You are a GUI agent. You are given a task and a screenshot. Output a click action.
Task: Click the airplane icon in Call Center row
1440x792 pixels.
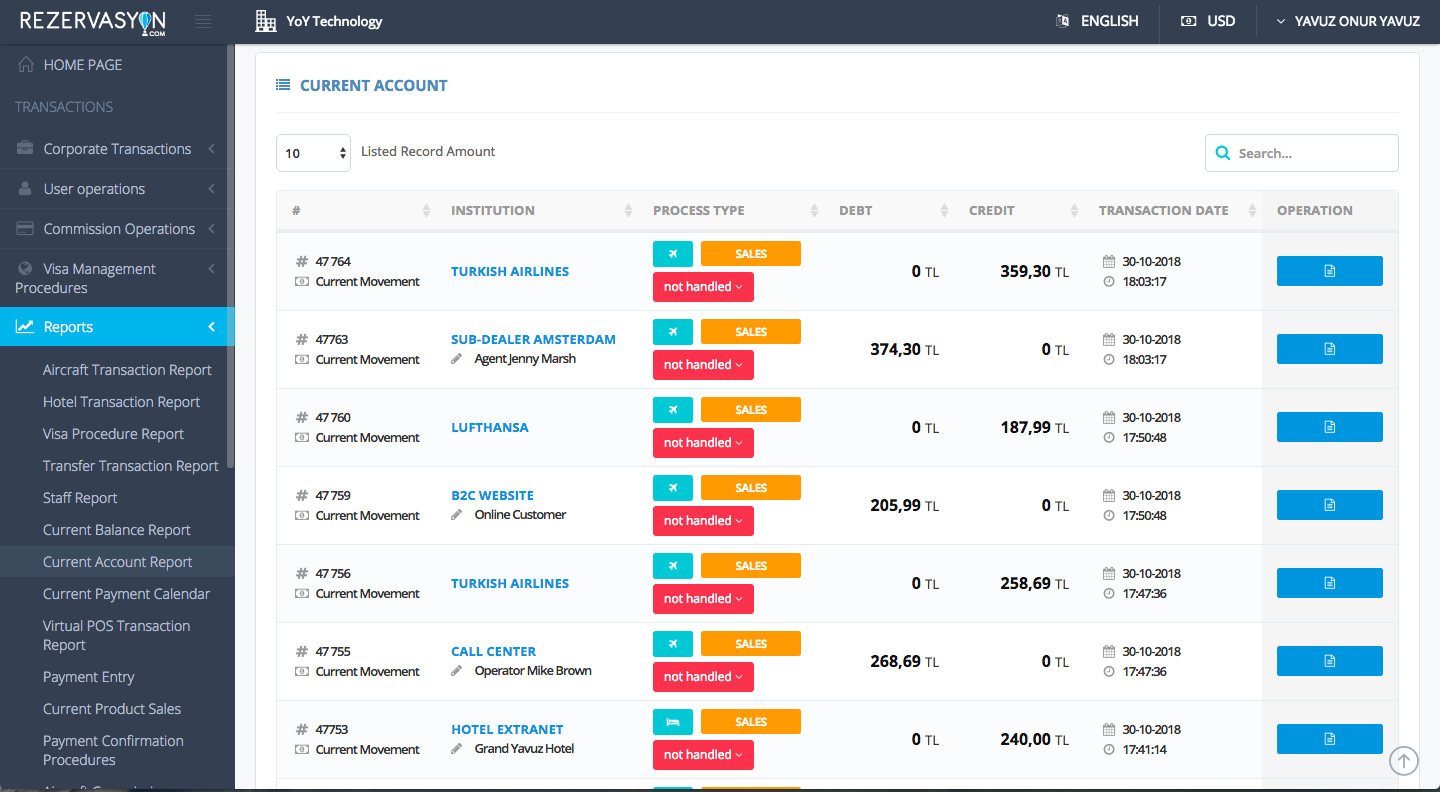click(x=673, y=644)
